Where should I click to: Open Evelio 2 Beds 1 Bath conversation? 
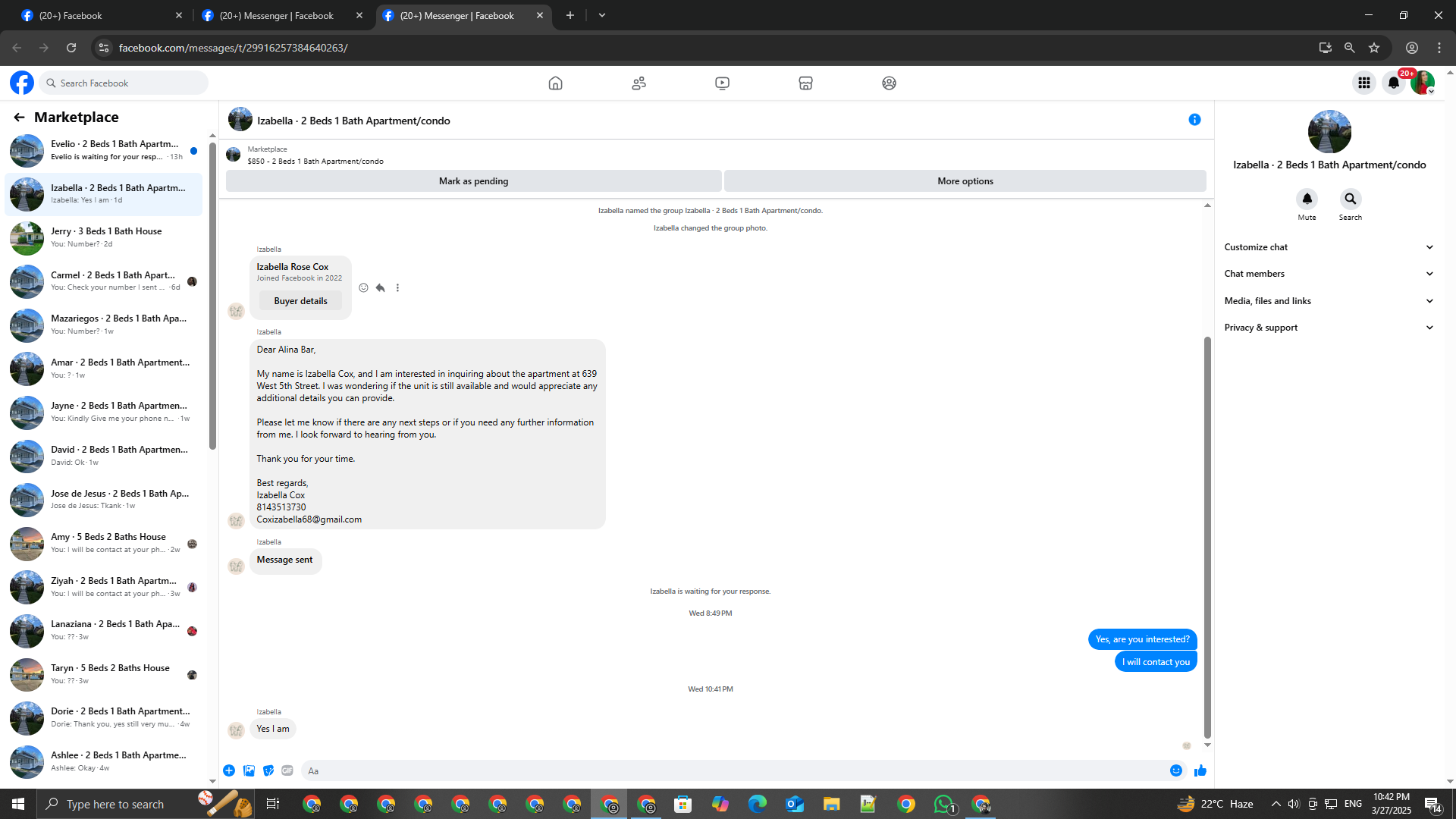point(104,151)
